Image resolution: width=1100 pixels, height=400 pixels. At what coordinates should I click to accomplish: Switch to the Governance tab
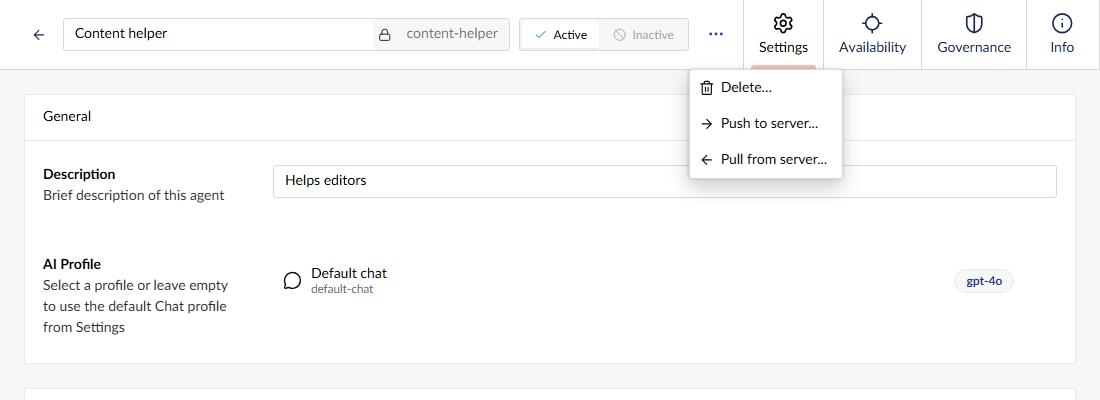pyautogui.click(x=974, y=34)
